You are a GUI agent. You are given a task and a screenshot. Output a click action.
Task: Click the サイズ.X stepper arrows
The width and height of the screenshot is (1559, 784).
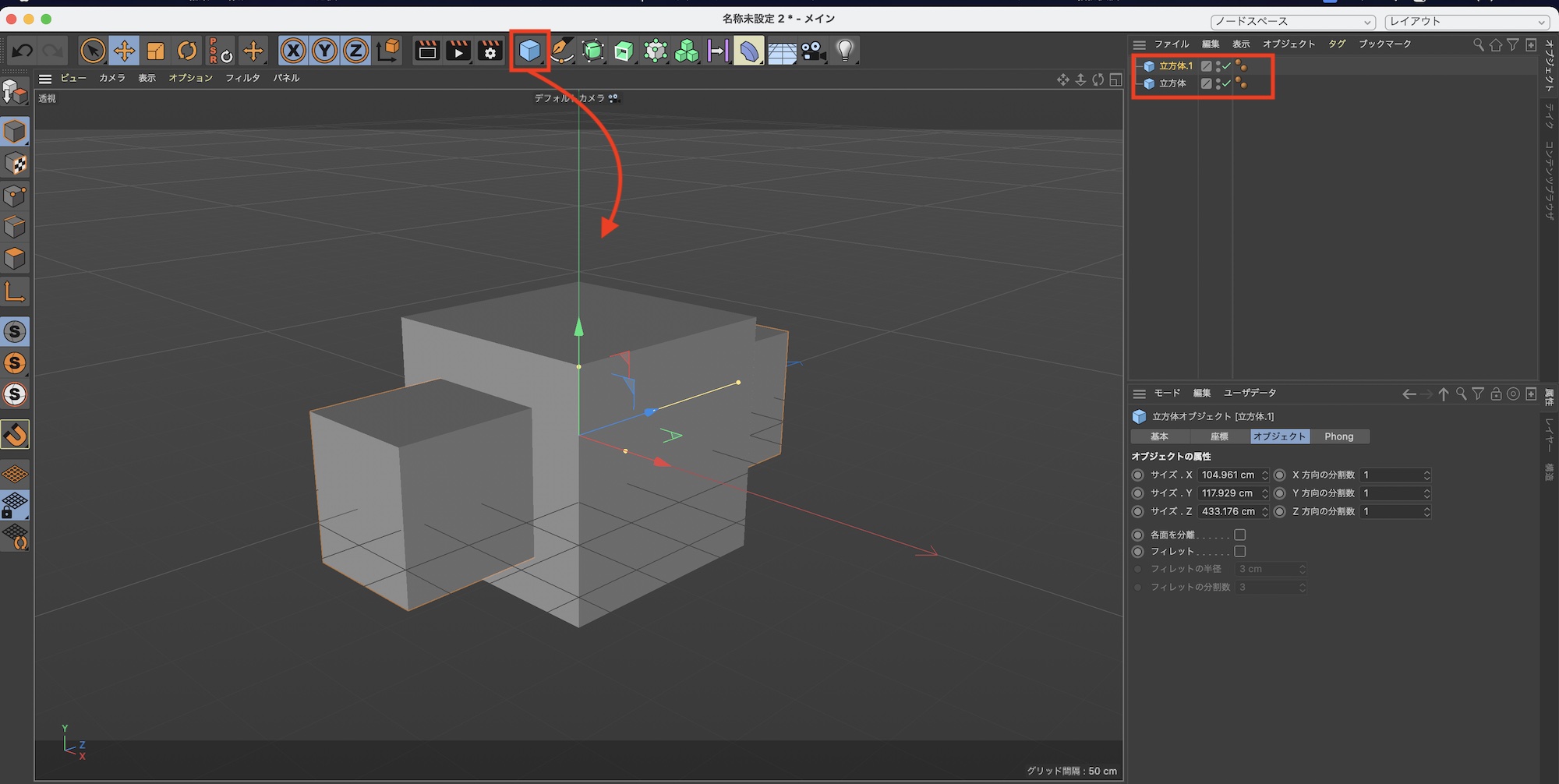click(x=1265, y=475)
